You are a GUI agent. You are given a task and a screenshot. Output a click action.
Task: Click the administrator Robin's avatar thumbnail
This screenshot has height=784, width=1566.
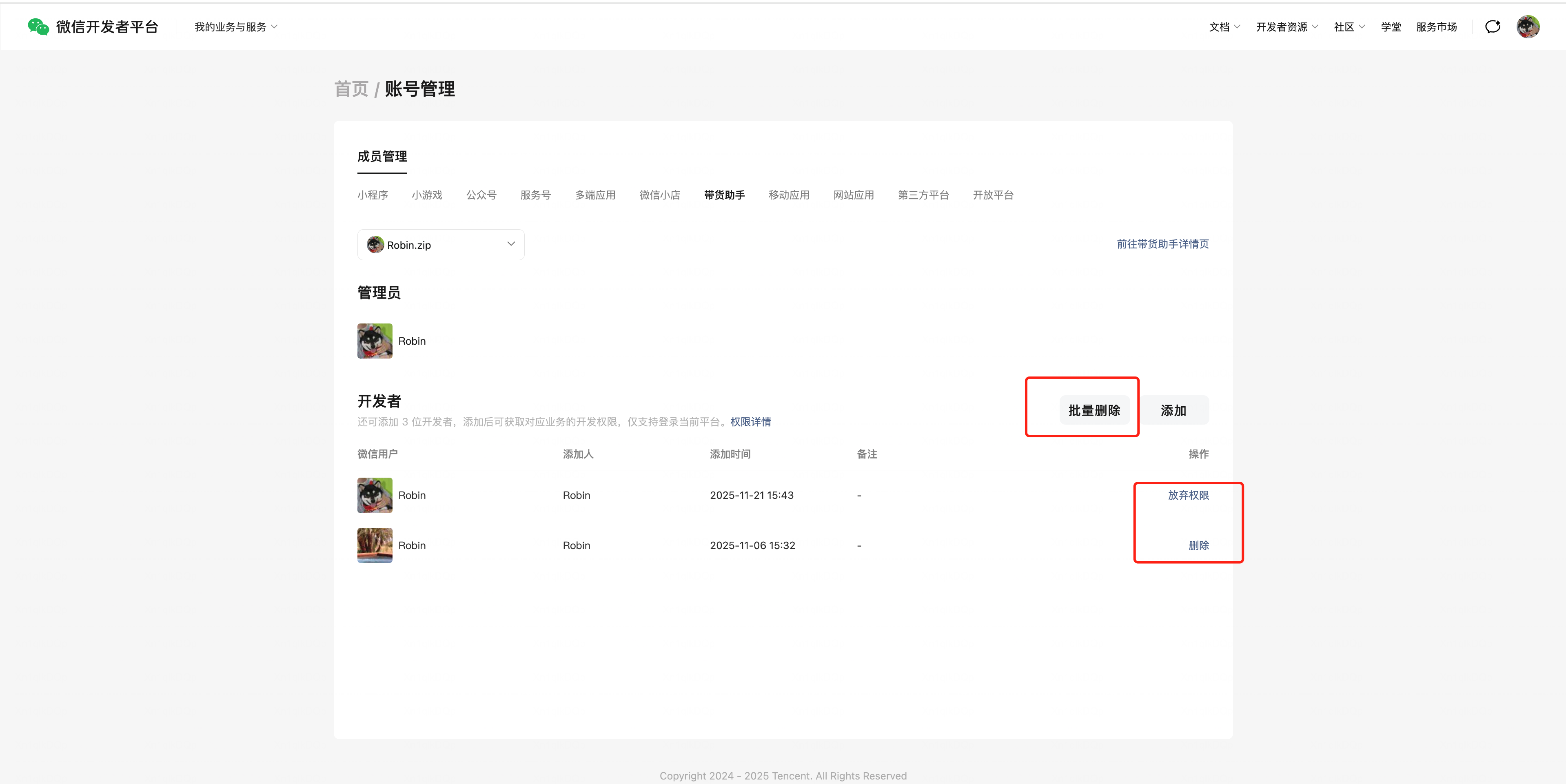375,341
